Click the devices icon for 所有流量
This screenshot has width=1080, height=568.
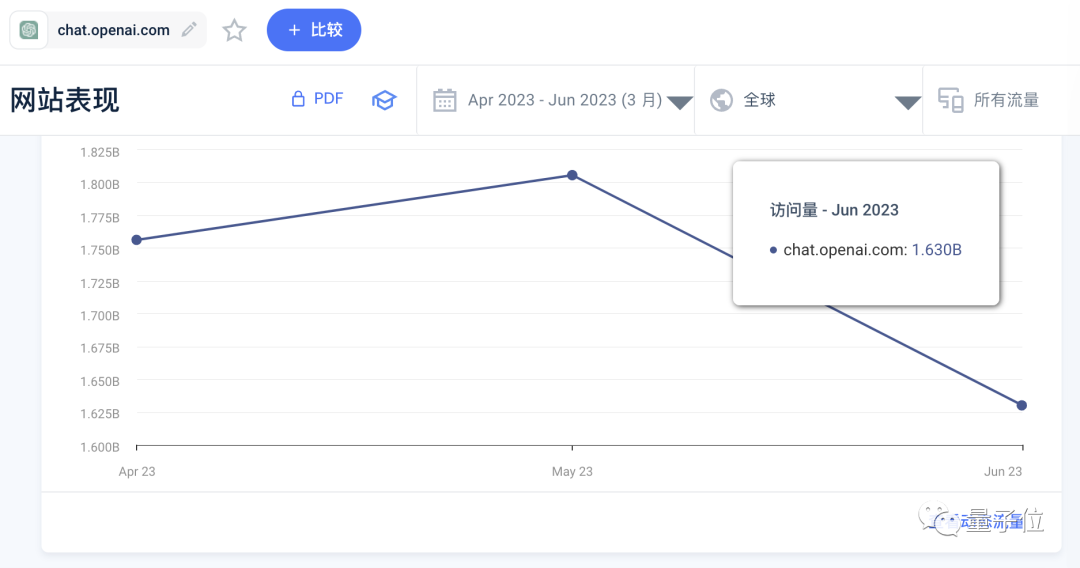(x=951, y=101)
